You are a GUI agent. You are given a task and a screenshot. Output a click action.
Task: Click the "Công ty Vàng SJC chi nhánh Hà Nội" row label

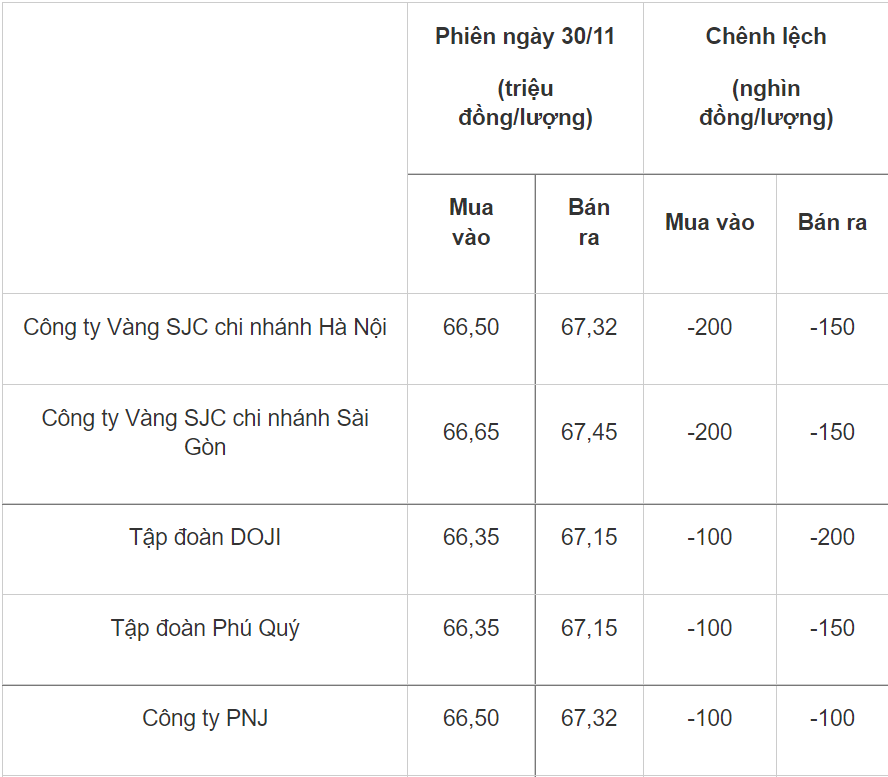(205, 327)
